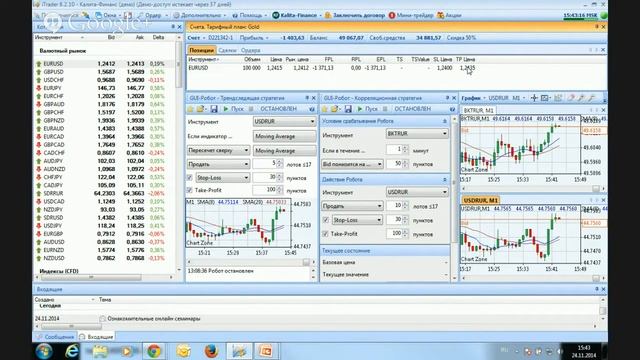The width and height of the screenshot is (640, 360).
Task: Start the correction strategy robot with Пуск
Action: pyautogui.click(x=367, y=109)
